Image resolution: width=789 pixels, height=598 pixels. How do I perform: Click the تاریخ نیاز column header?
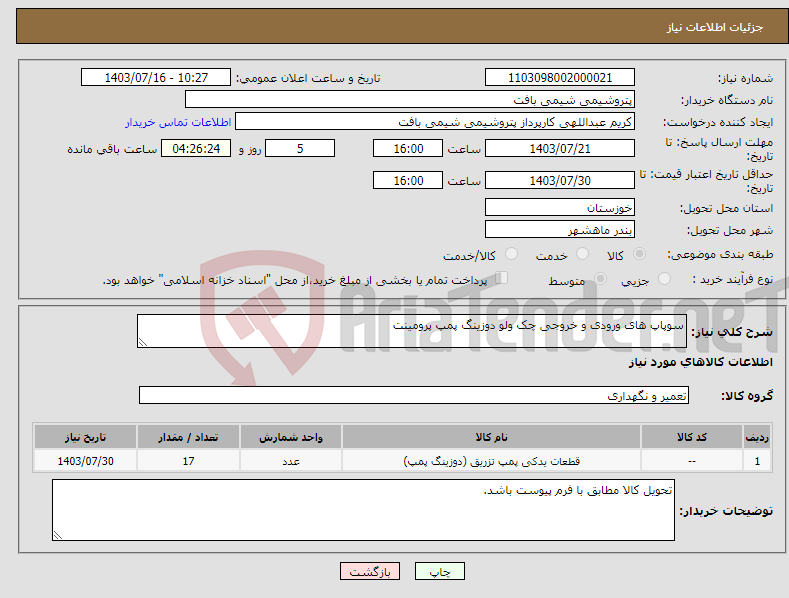pyautogui.click(x=85, y=437)
